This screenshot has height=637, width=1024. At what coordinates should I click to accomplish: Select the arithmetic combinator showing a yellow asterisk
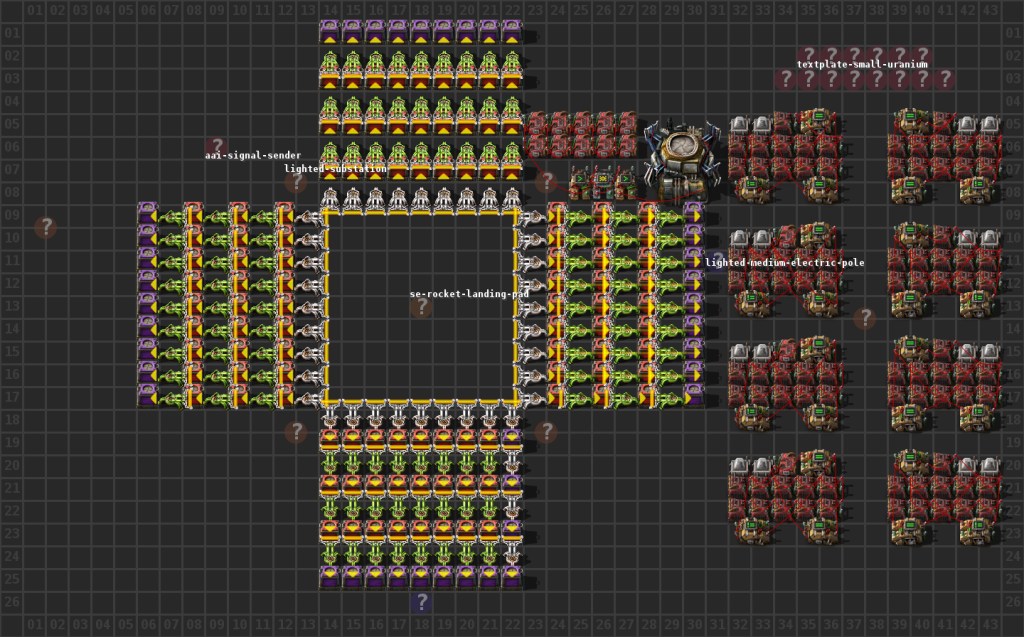pos(603,182)
